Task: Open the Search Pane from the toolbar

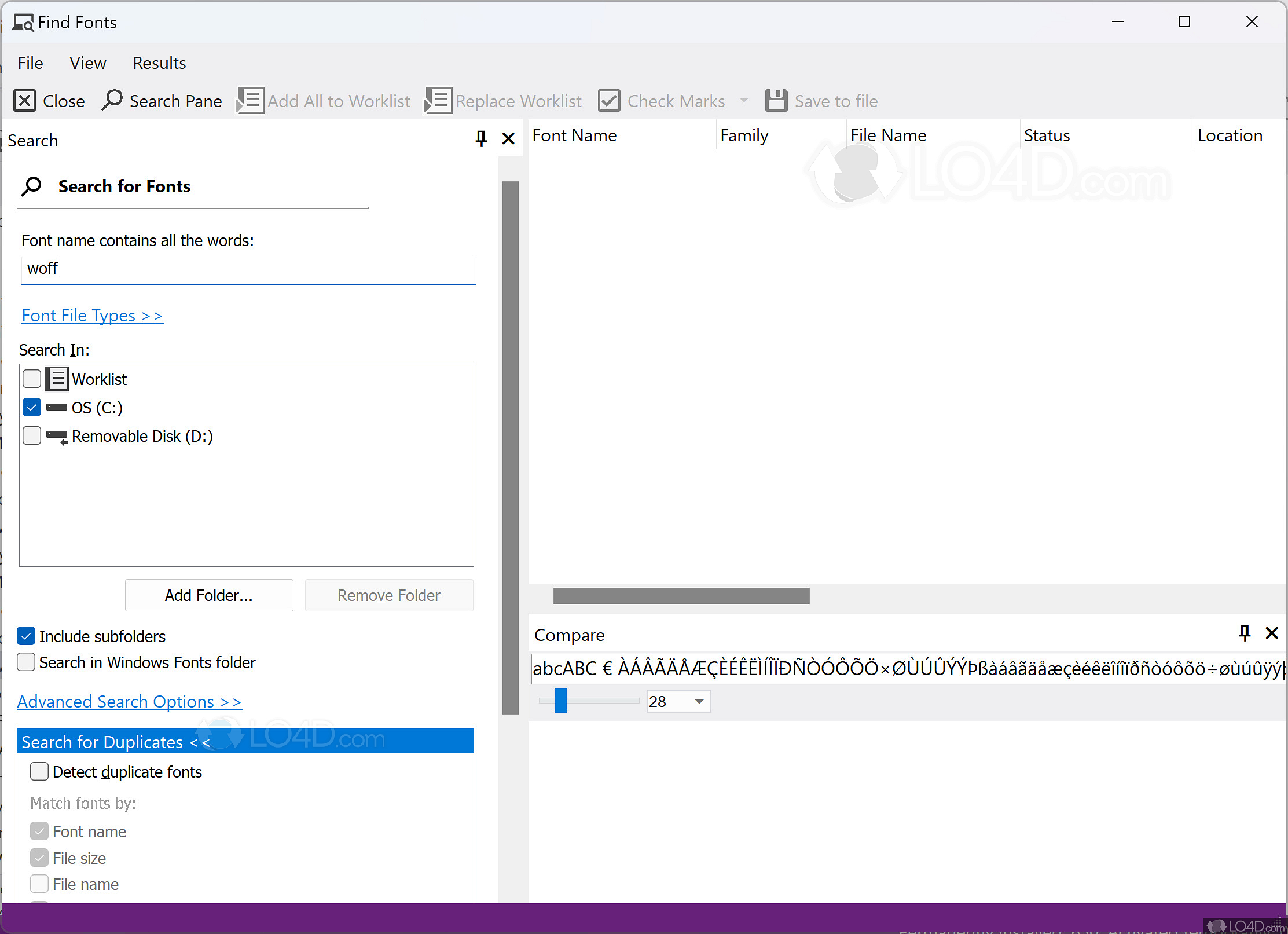Action: [x=161, y=101]
